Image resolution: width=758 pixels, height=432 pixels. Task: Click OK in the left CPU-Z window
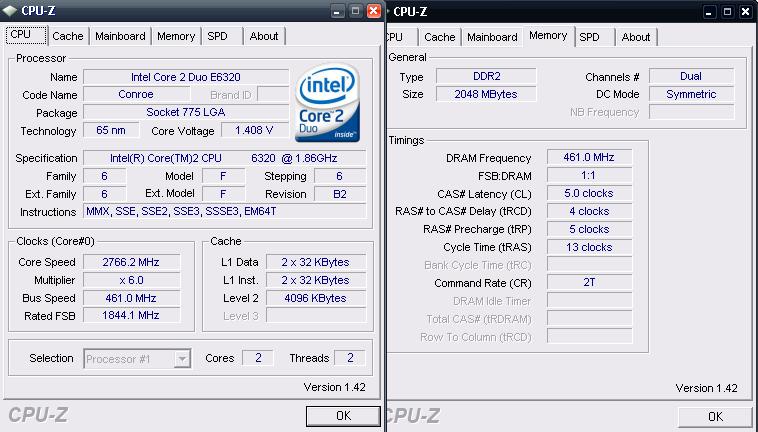[x=343, y=416]
